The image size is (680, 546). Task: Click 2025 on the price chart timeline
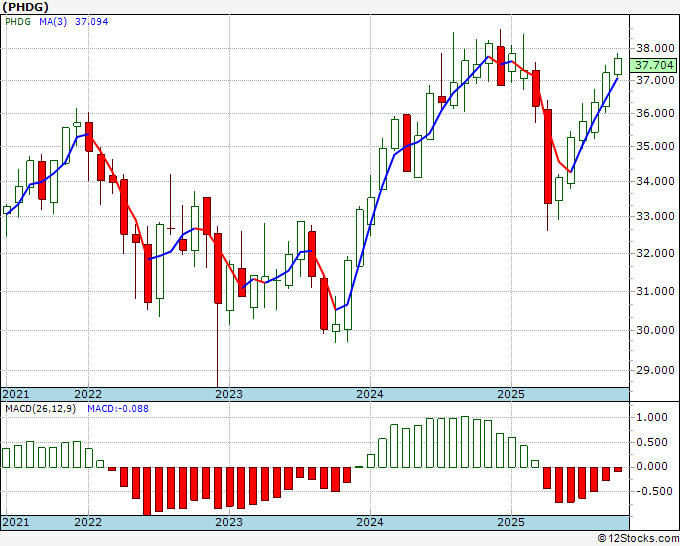click(511, 394)
